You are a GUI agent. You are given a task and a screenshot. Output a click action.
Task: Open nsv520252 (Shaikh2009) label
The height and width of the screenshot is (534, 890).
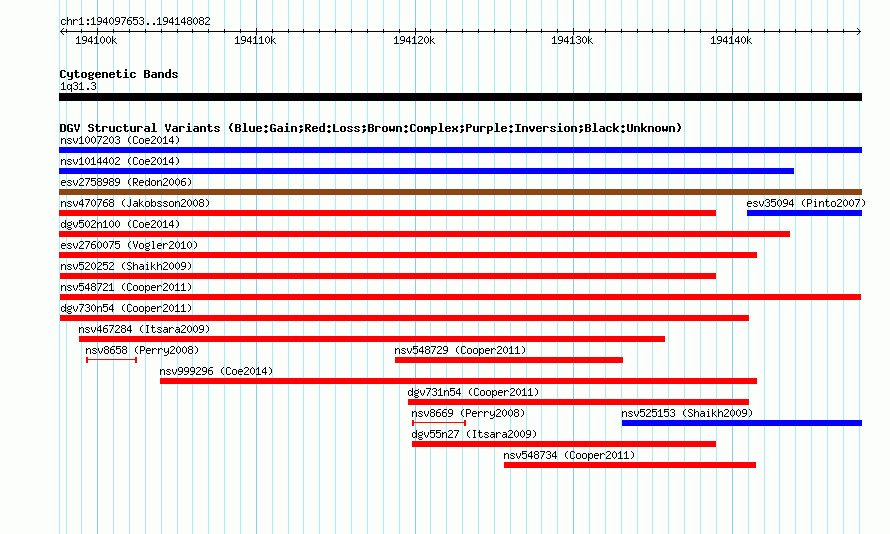pos(126,266)
